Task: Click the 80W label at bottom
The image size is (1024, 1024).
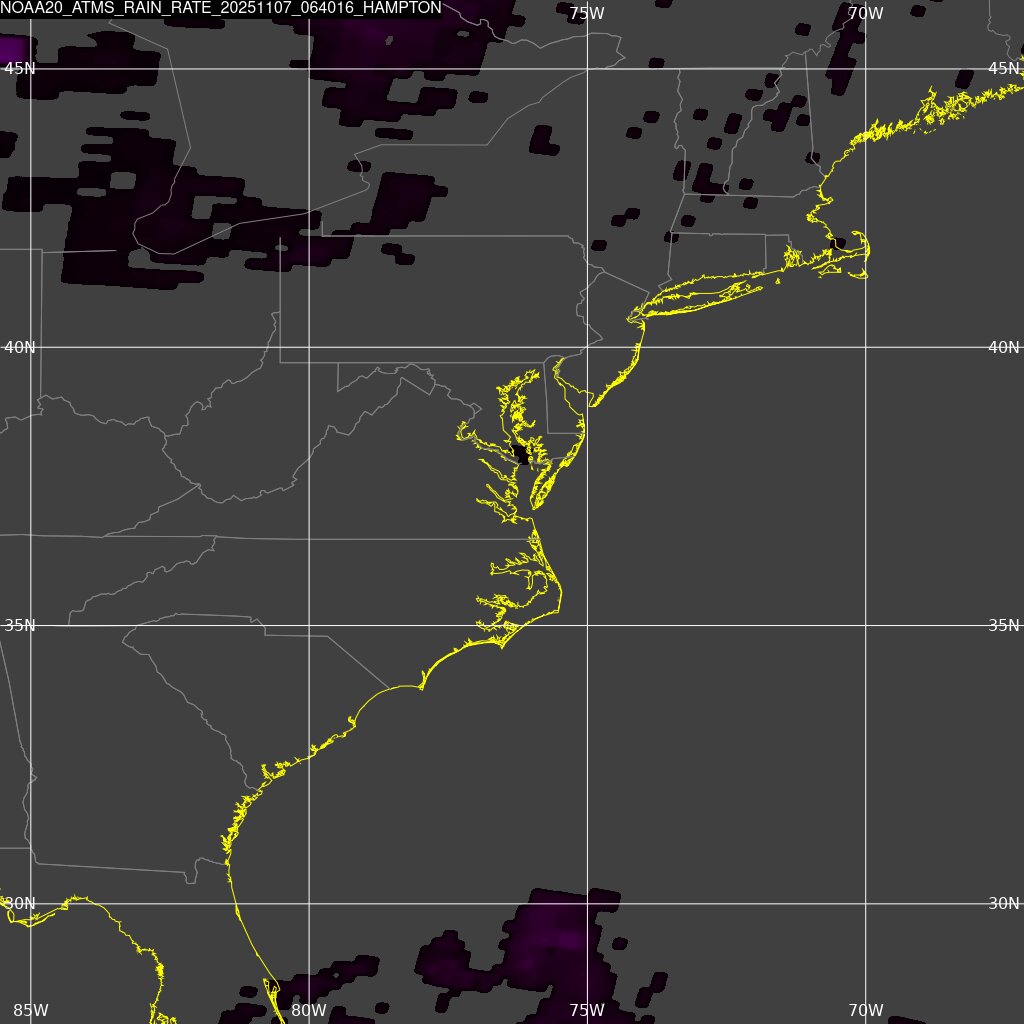Action: [308, 1011]
